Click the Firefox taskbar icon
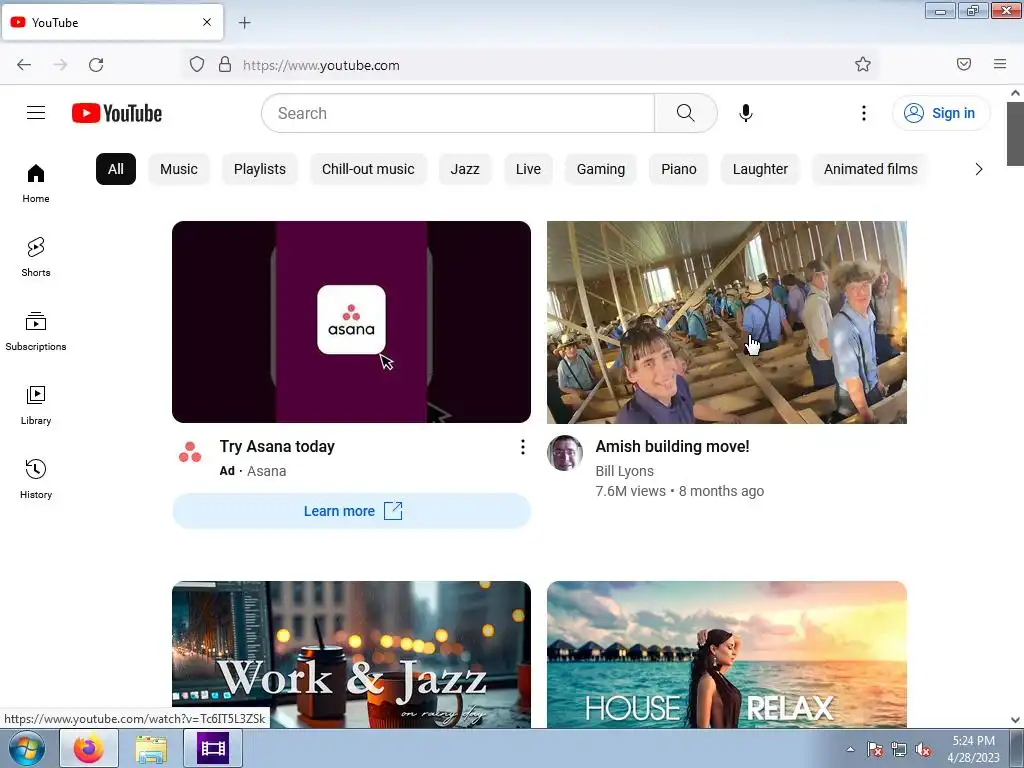Screen dimensions: 1024x768 89,748
